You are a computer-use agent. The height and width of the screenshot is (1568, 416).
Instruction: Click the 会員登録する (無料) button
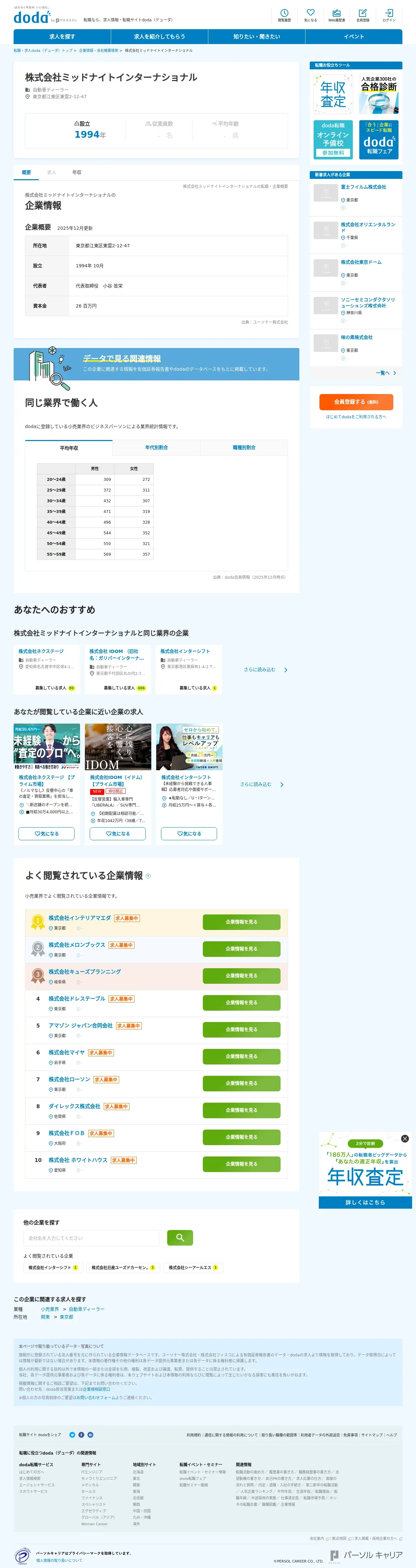356,402
